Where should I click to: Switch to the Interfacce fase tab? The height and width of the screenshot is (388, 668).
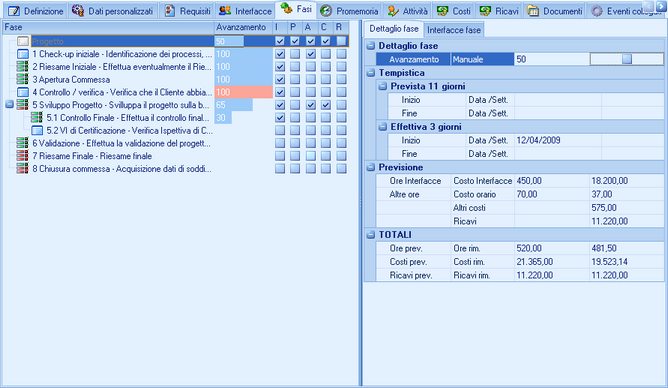coord(454,30)
